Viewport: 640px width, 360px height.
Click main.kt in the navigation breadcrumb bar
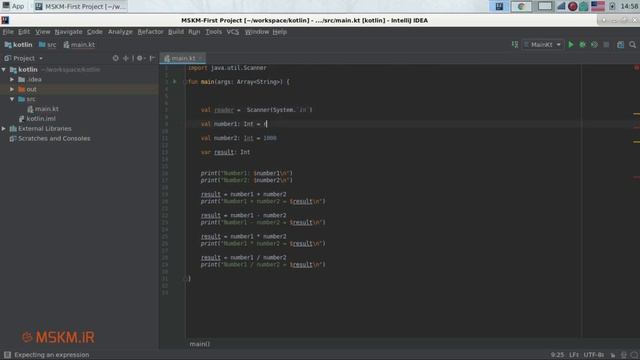[x=79, y=44]
